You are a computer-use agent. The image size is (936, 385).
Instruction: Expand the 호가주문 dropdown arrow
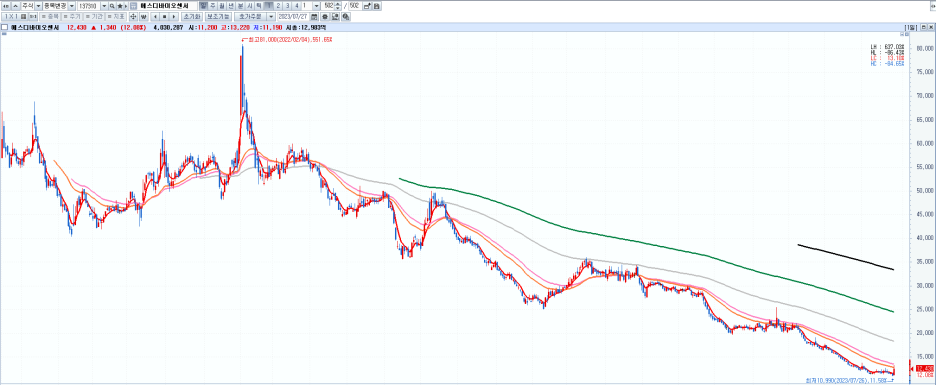pyautogui.click(x=271, y=16)
